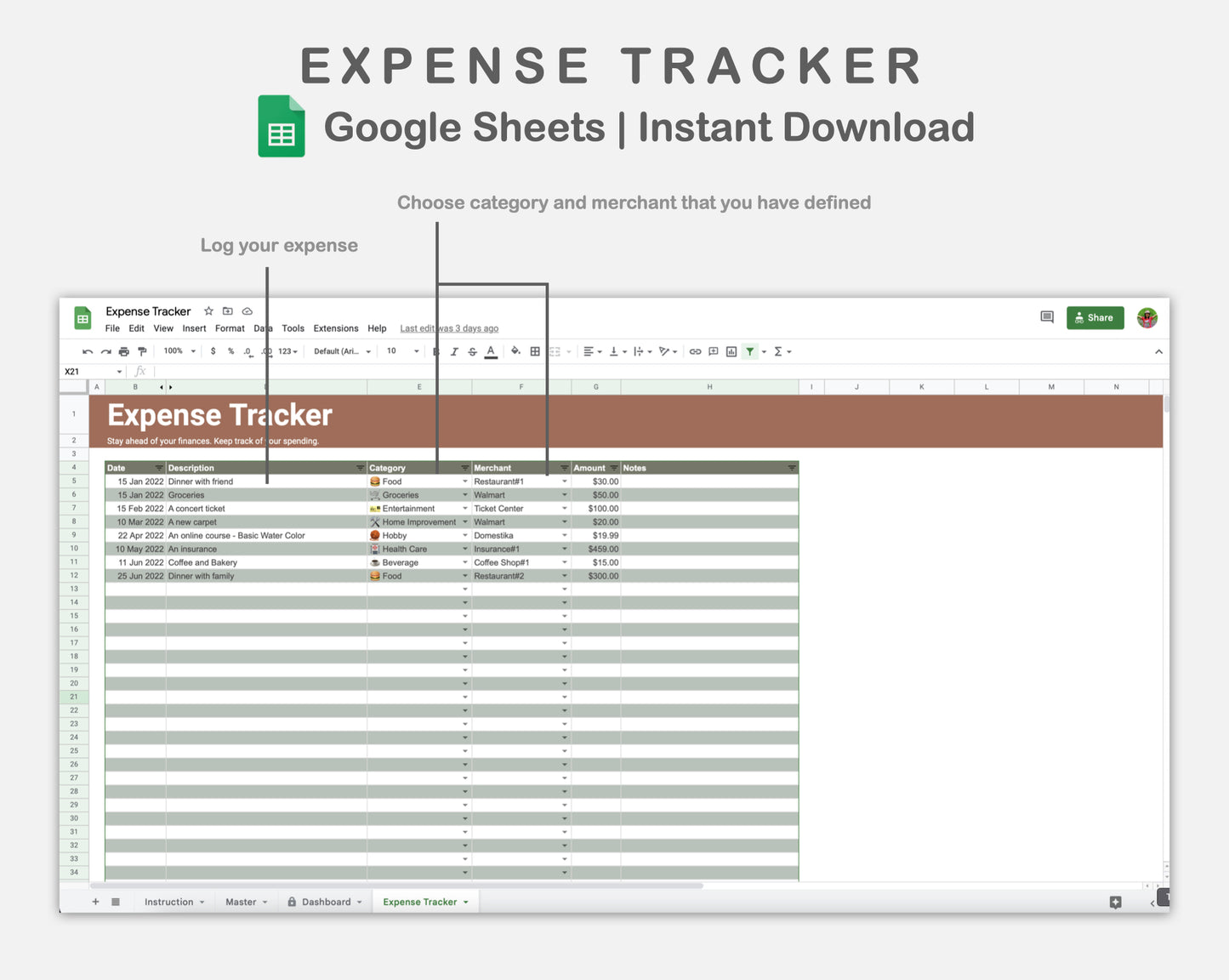The image size is (1229, 980).
Task: Click the Fill color icon
Action: point(515,350)
